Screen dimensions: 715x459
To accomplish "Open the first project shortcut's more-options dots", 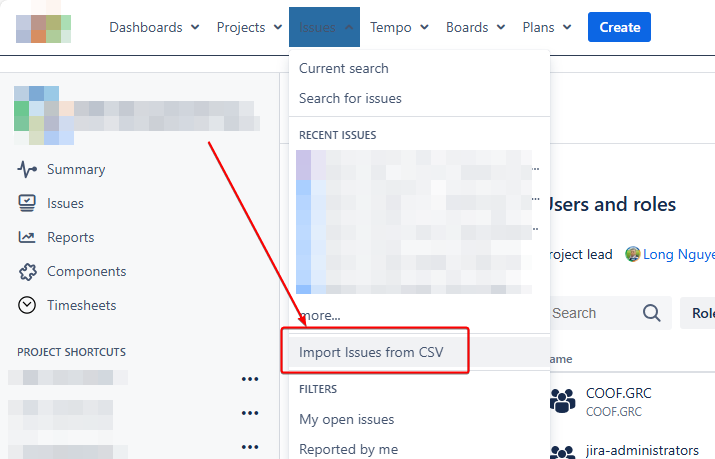I will pos(250,379).
